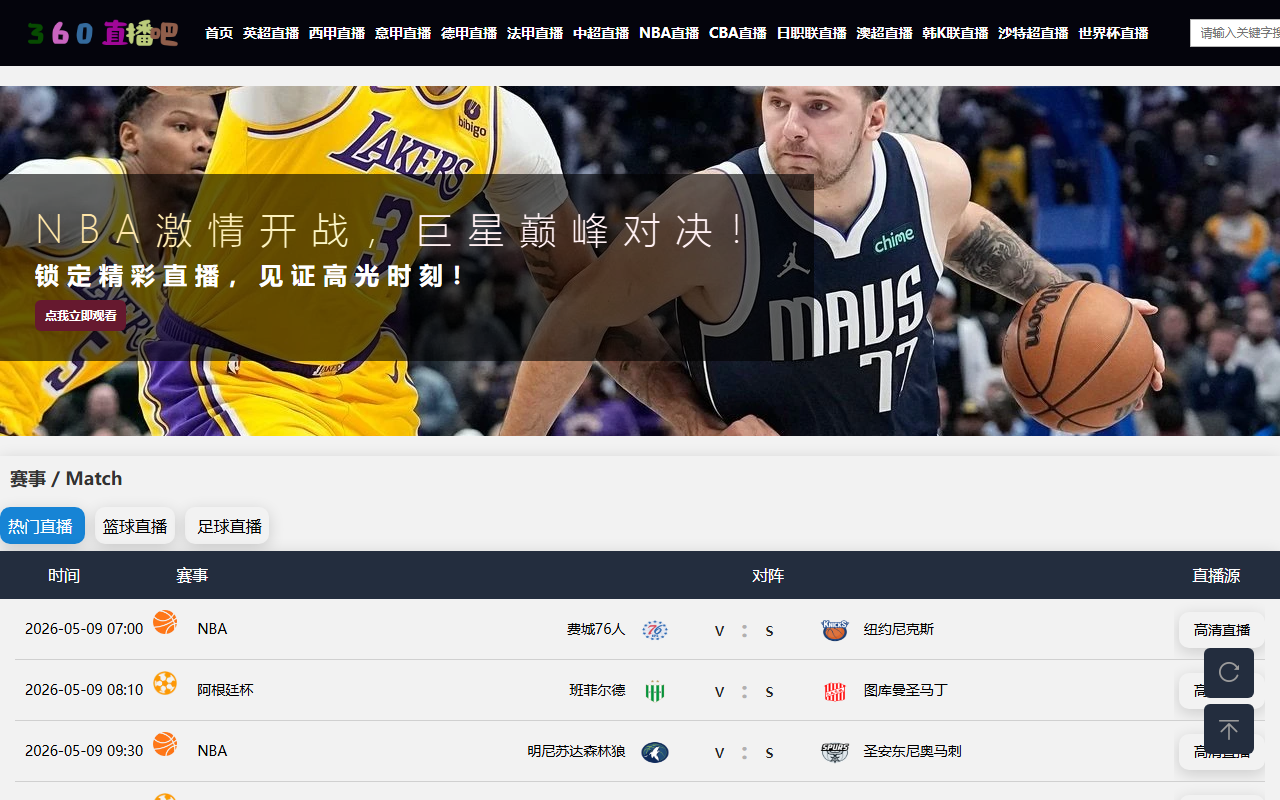Open 日职联直播 nav link
1280x800 pixels.
coord(812,33)
